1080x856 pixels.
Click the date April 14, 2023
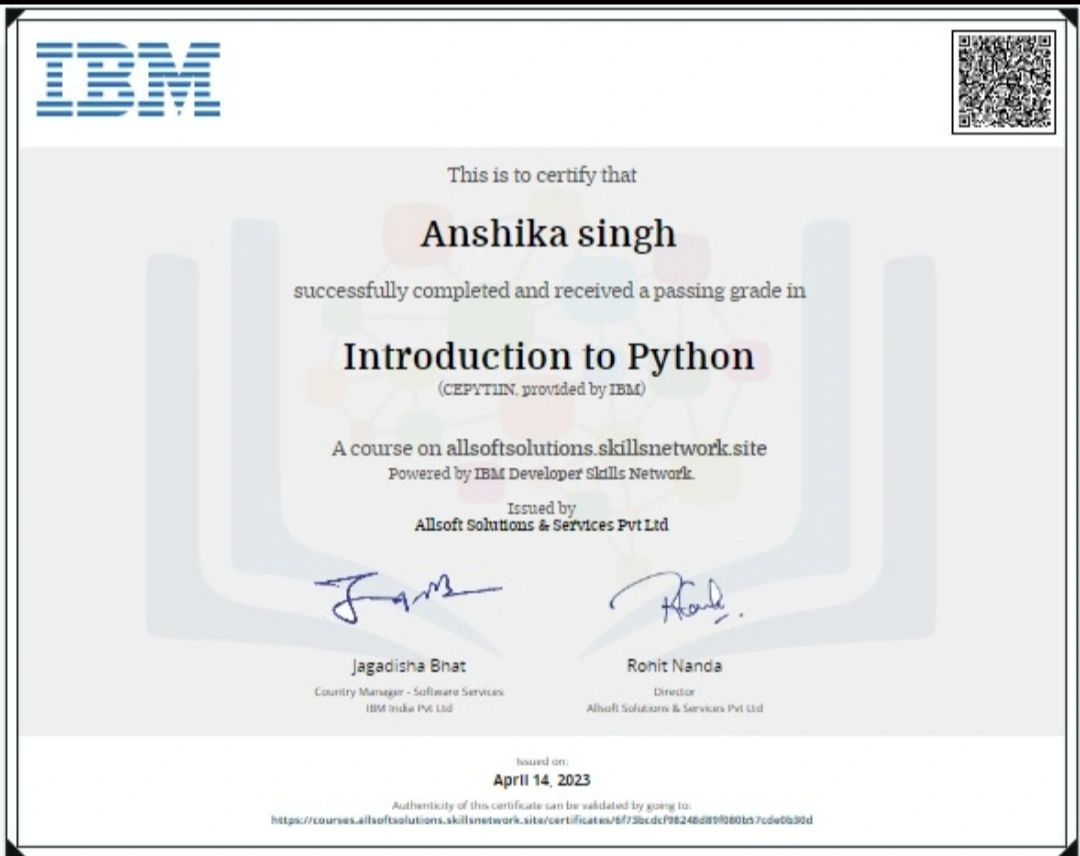point(541,780)
